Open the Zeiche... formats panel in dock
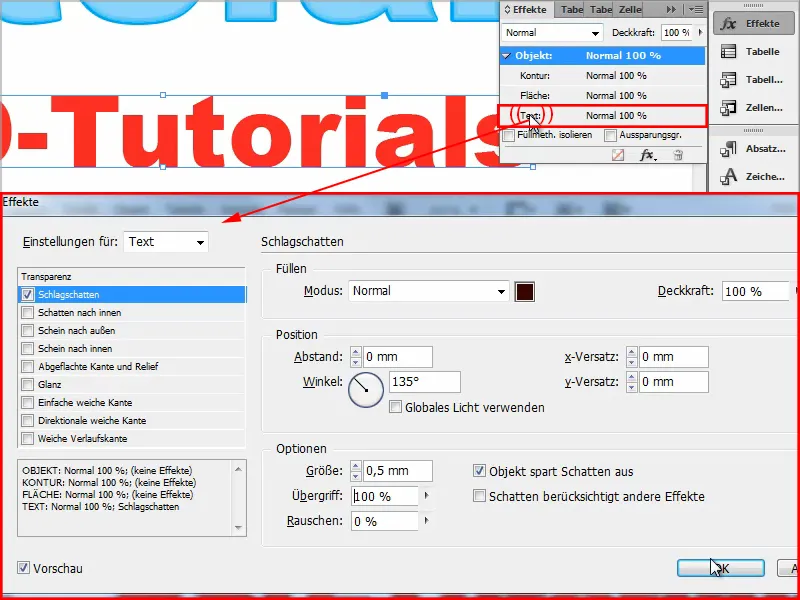Screen dimensions: 800x600 click(x=753, y=177)
